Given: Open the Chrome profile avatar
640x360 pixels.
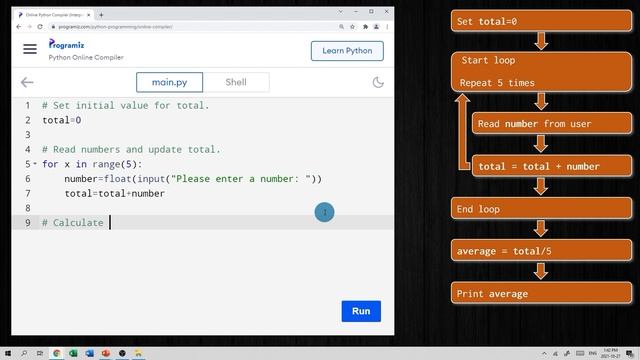Looking at the screenshot, I should click(376, 27).
